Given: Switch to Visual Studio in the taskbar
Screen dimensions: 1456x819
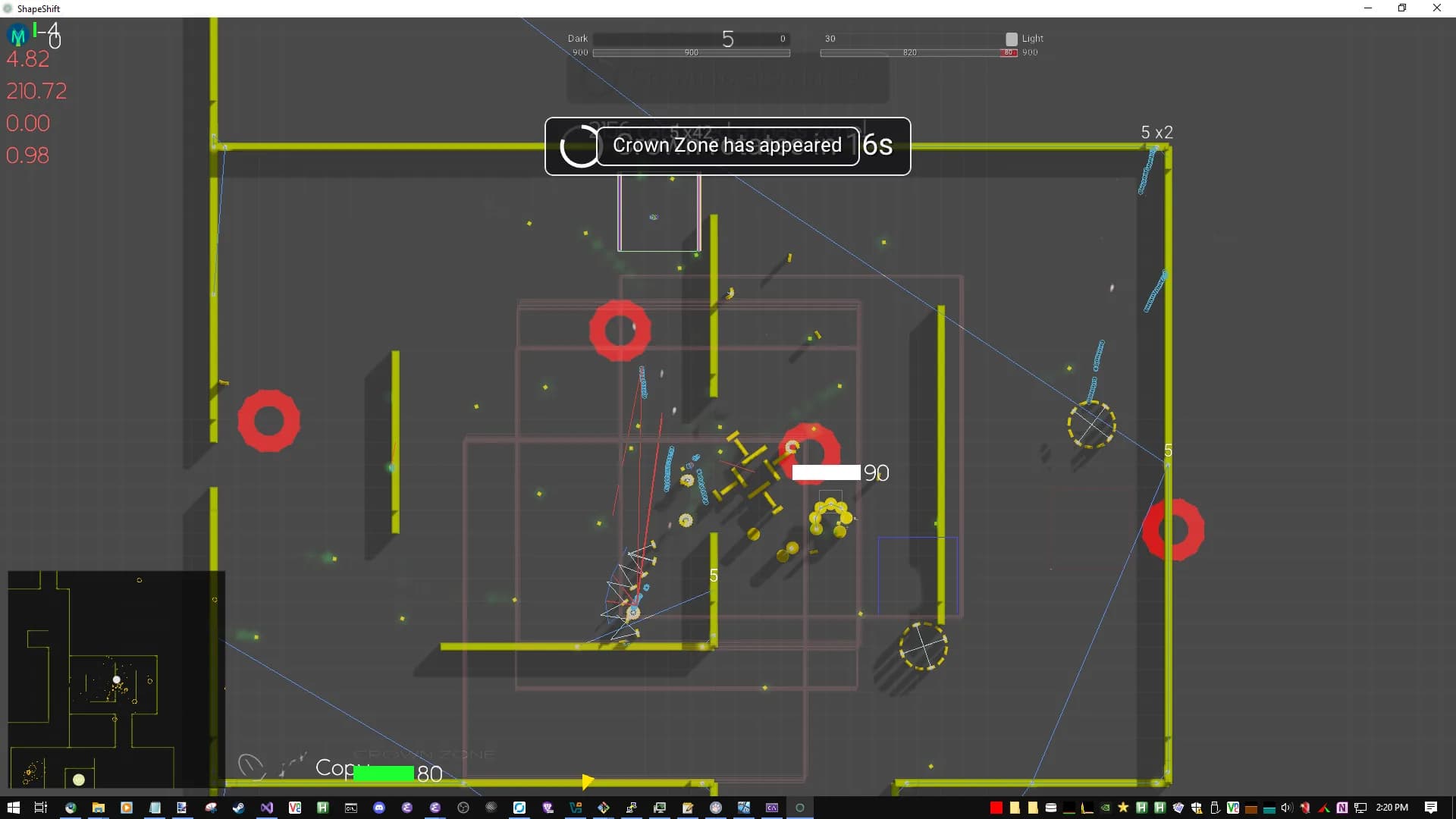Looking at the screenshot, I should click(267, 808).
